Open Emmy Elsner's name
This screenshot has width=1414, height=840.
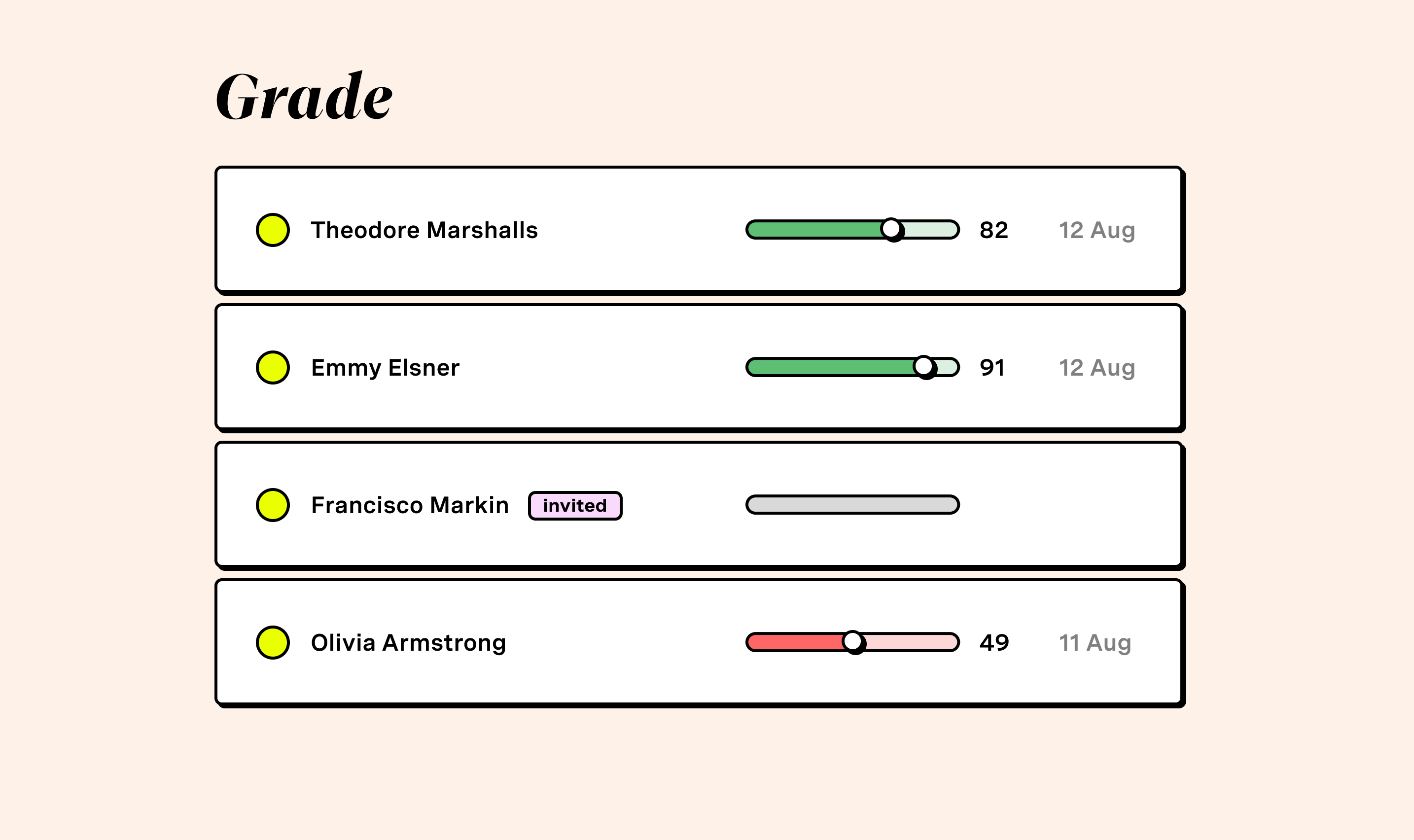click(x=385, y=368)
